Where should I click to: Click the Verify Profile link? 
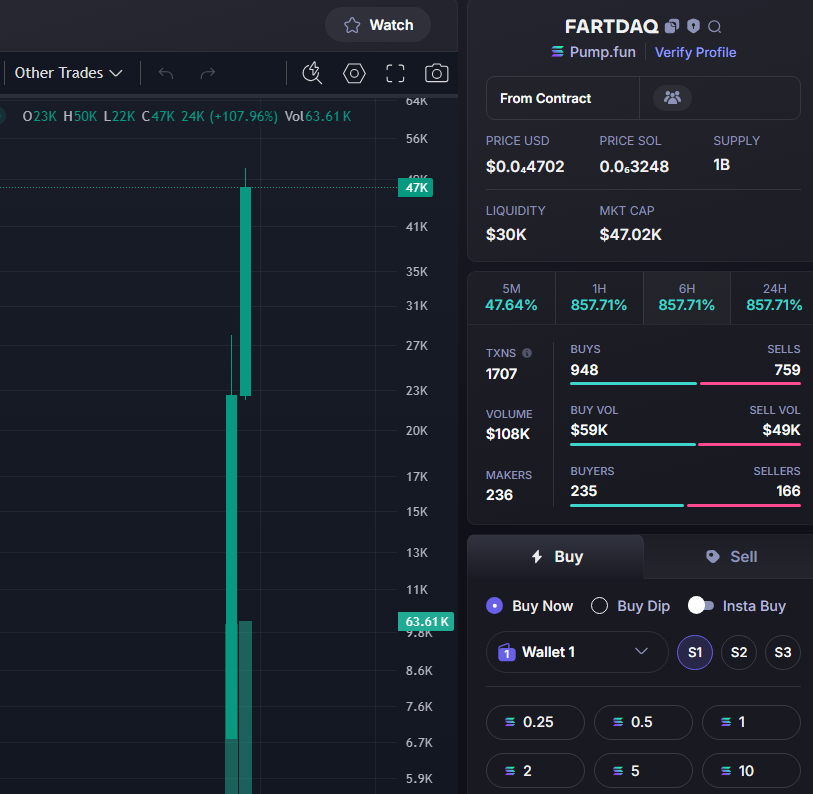point(695,52)
